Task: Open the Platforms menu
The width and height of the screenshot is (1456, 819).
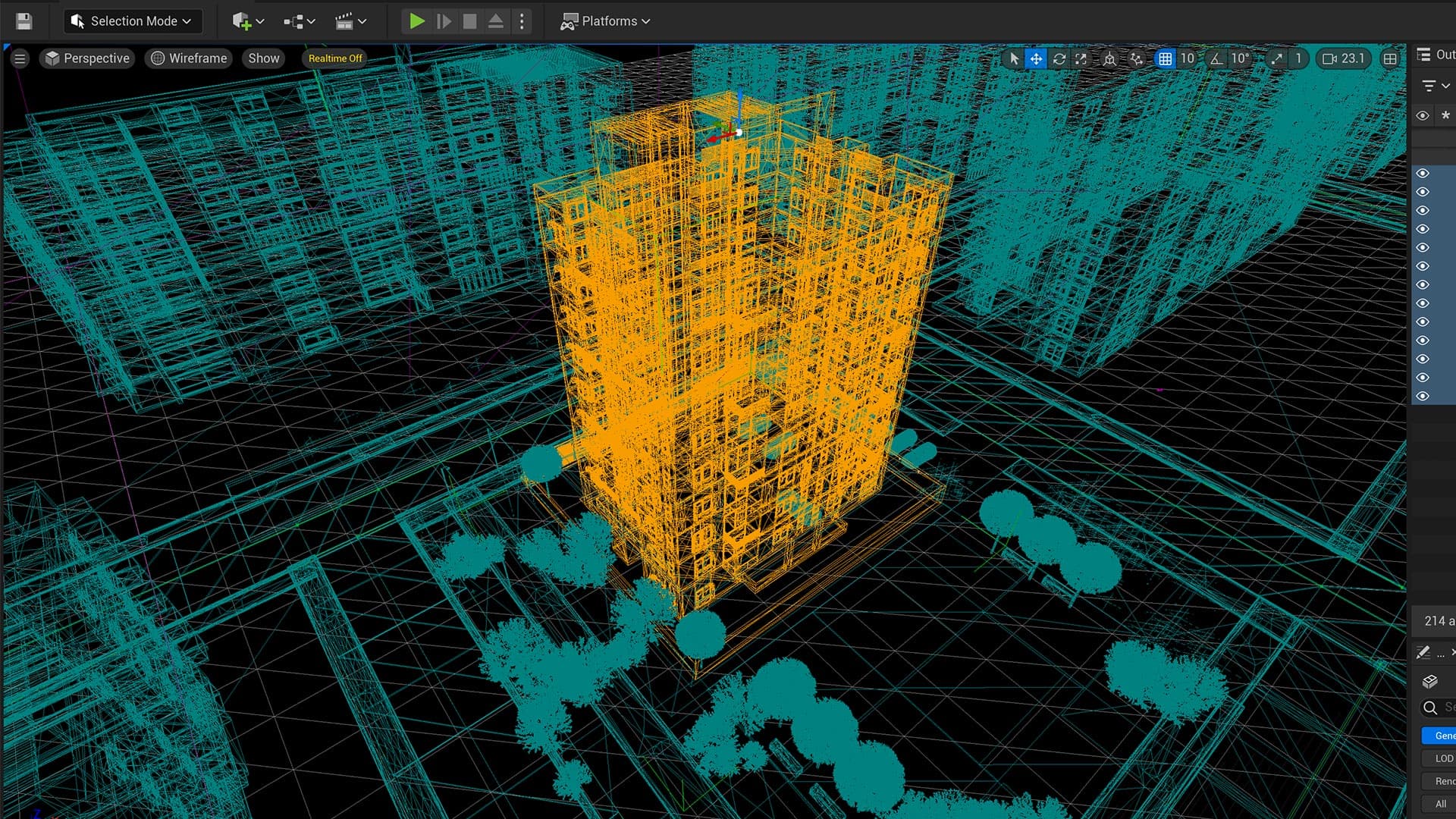Action: pos(605,21)
